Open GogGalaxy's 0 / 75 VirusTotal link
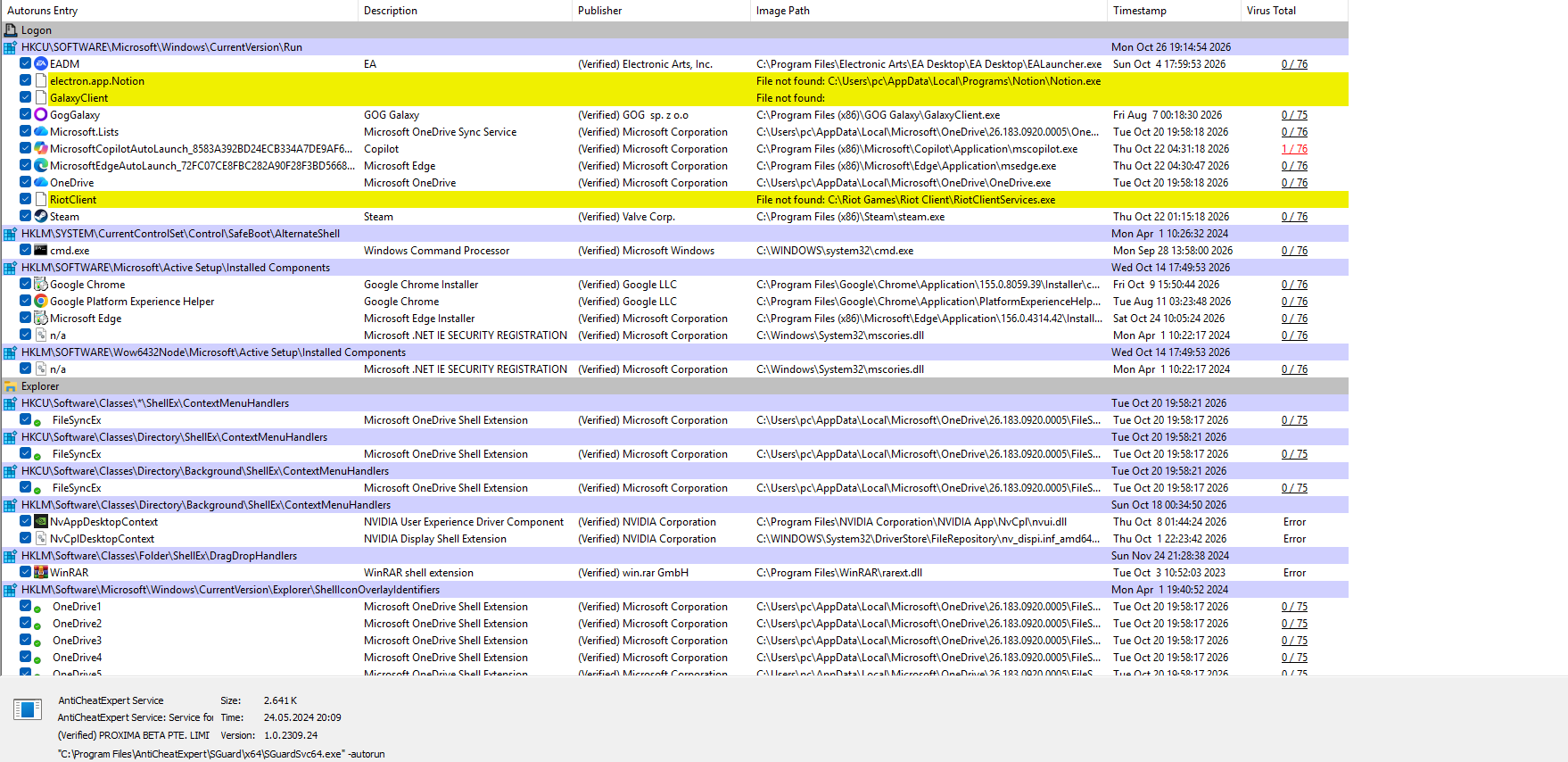Screen dimensions: 1568x762 1294,115
